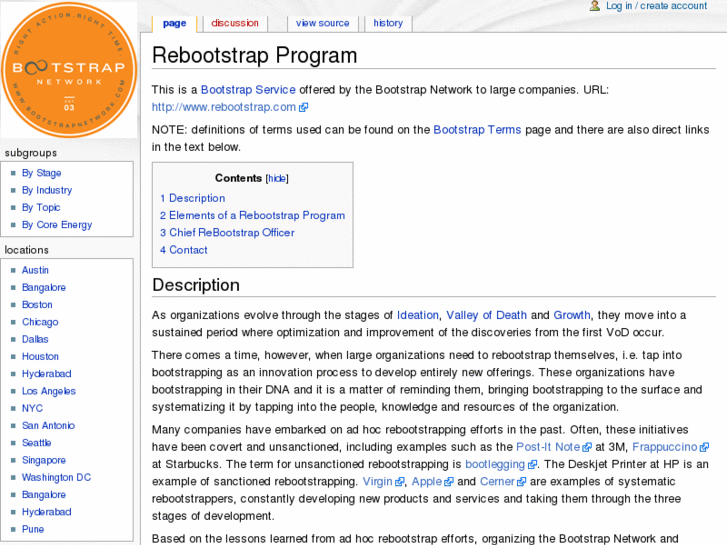Click the Description section heading
727x545 pixels.
tap(196, 285)
